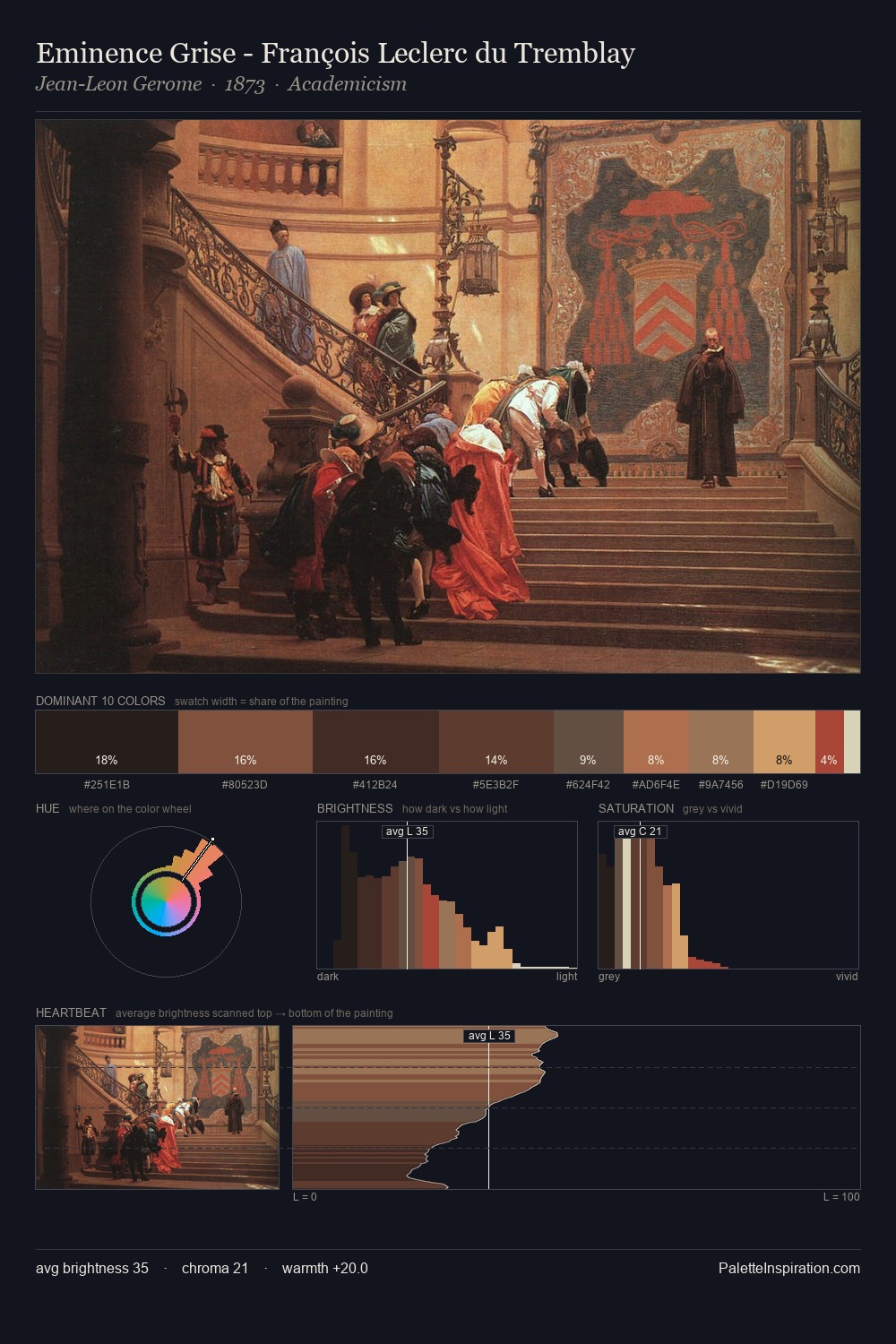This screenshot has width=896, height=1344.
Task: Click the artist name "Jean-Leon Gerome"
Action: 118,84
